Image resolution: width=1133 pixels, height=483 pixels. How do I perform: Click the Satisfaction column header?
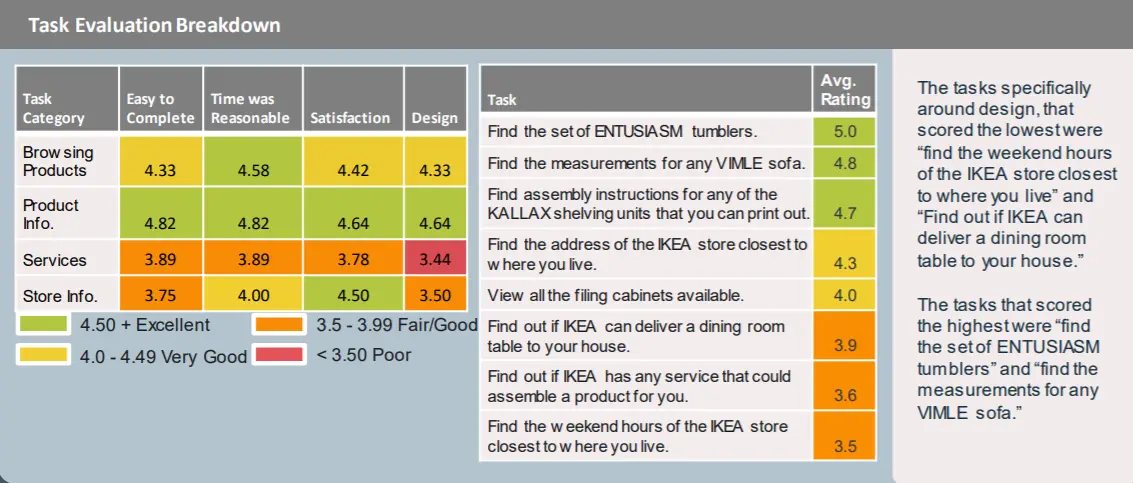click(x=349, y=117)
